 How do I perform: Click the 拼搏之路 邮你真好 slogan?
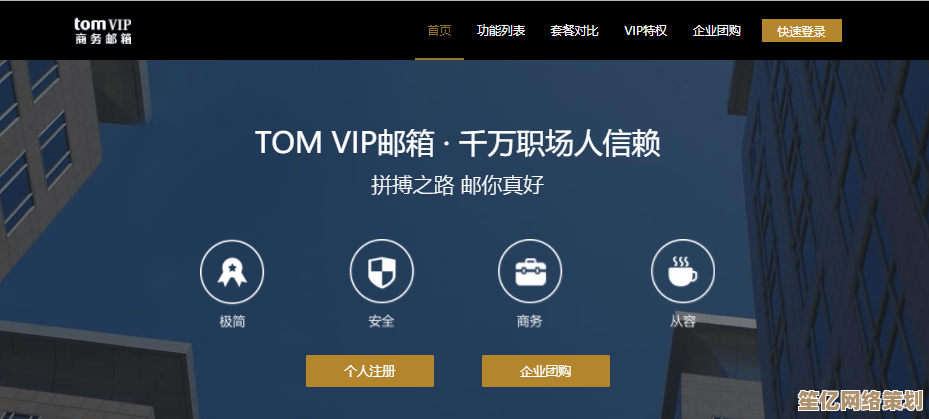[x=457, y=185]
